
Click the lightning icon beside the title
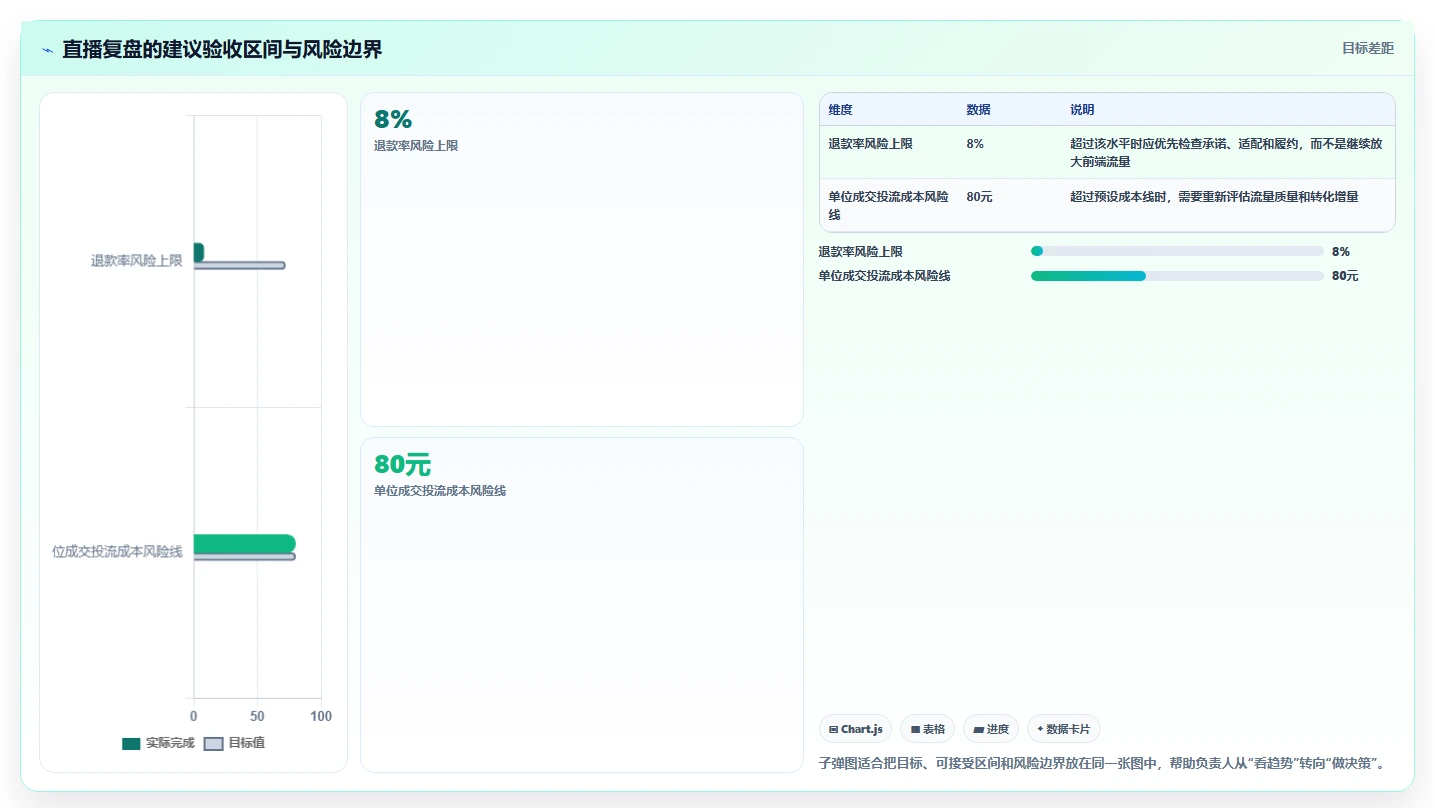click(x=48, y=50)
